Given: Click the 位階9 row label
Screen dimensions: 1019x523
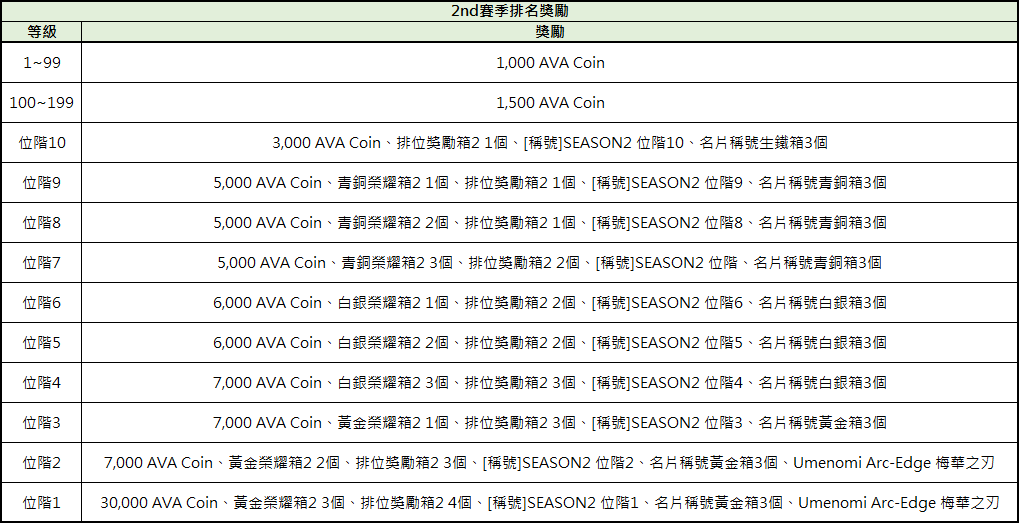Looking at the screenshot, I should point(41,182).
